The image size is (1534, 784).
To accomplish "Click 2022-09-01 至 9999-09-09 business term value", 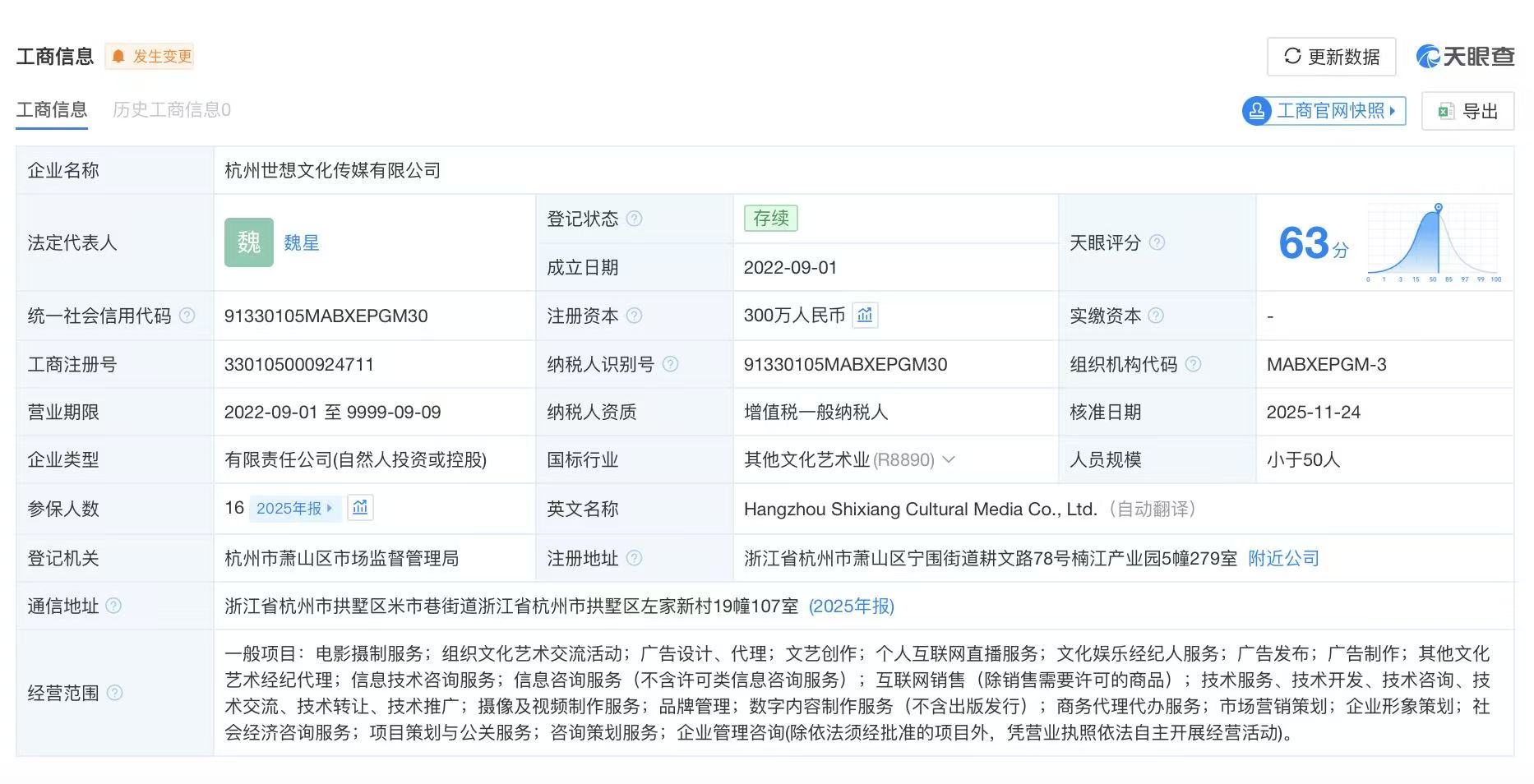I will (x=332, y=413).
